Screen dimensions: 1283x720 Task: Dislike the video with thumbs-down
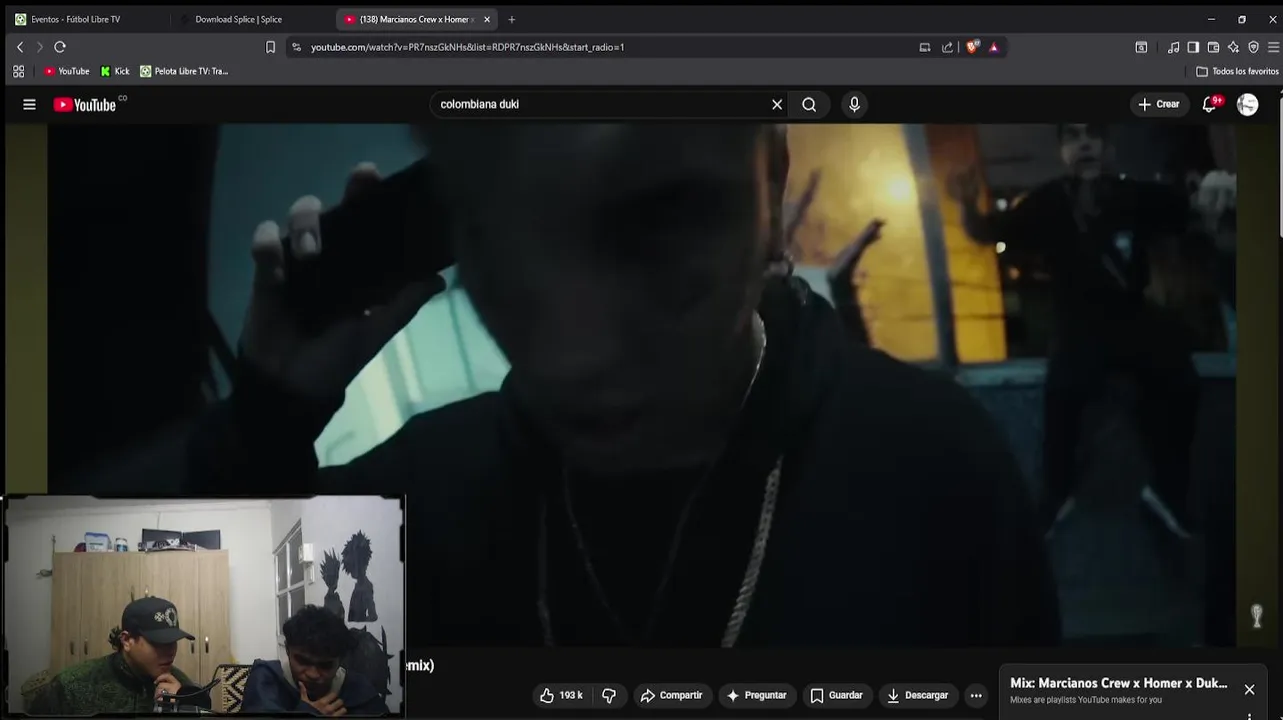pyautogui.click(x=609, y=695)
